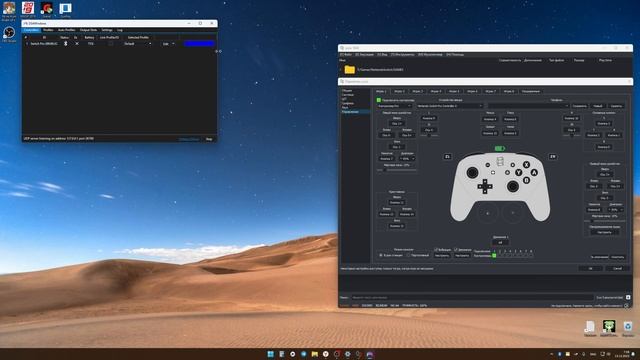Viewport: 640px width, 360px height.
Task: Toggle the Link Profile/ID checkbox in DS4Windows
Action: (110, 43)
